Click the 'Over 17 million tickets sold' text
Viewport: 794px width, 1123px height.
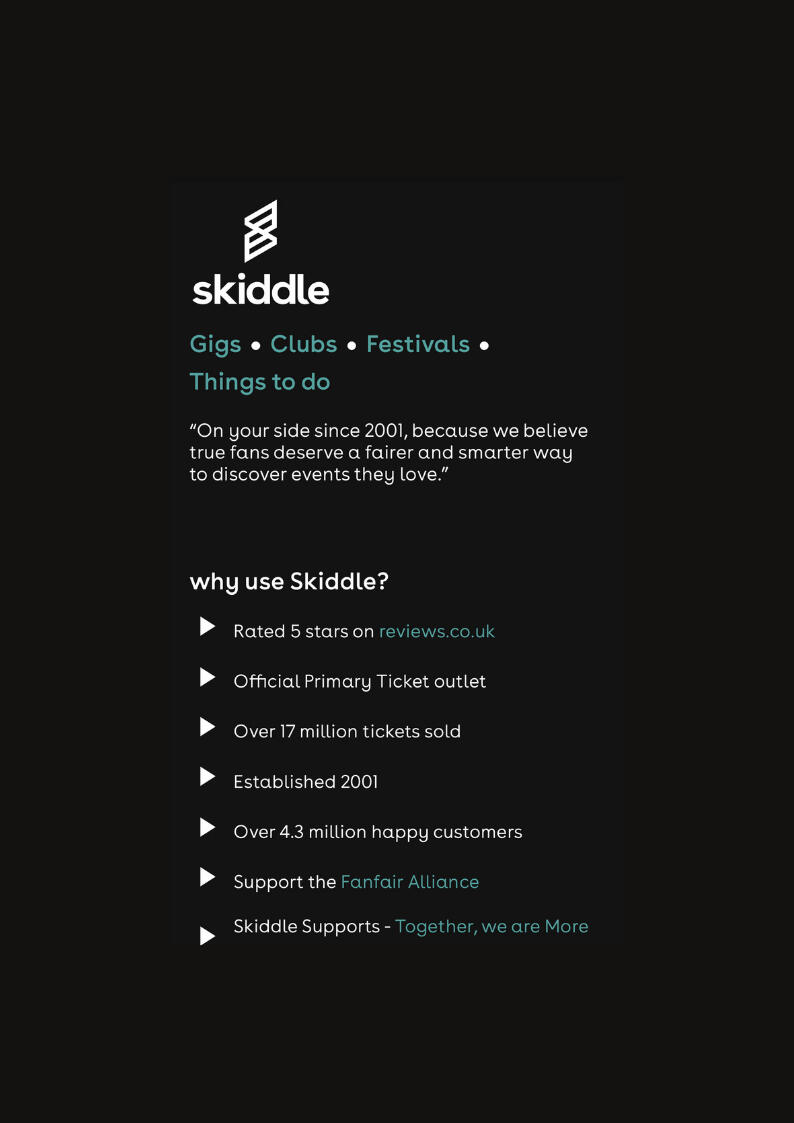pyautogui.click(x=347, y=732)
